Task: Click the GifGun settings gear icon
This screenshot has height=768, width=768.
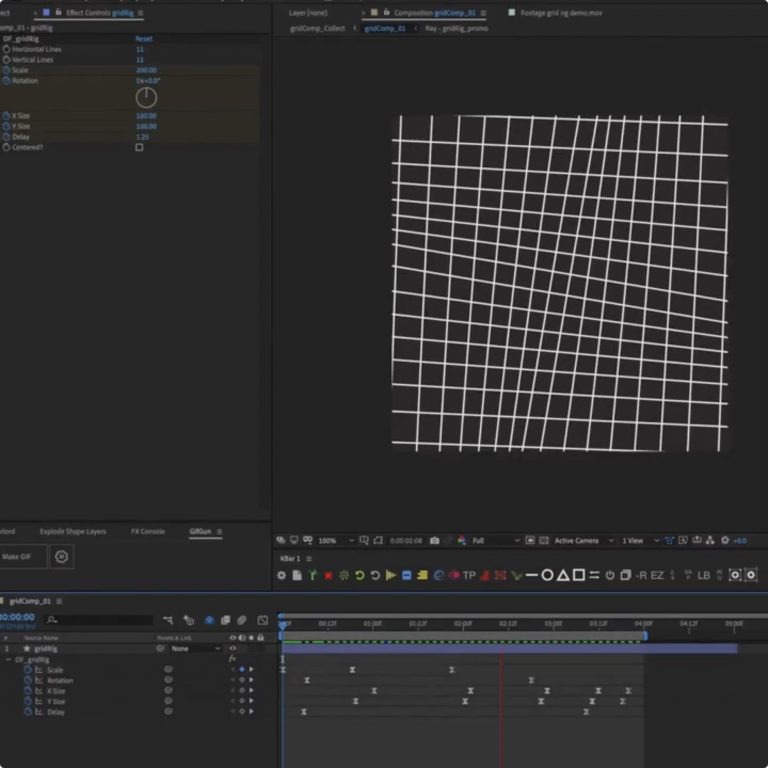Action: (62, 557)
